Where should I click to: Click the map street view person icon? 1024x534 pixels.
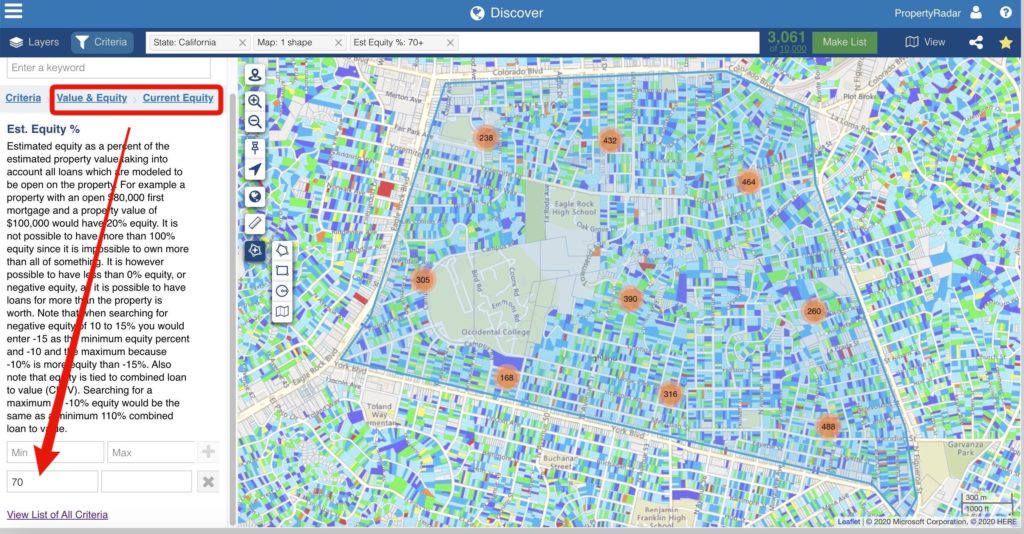point(255,75)
